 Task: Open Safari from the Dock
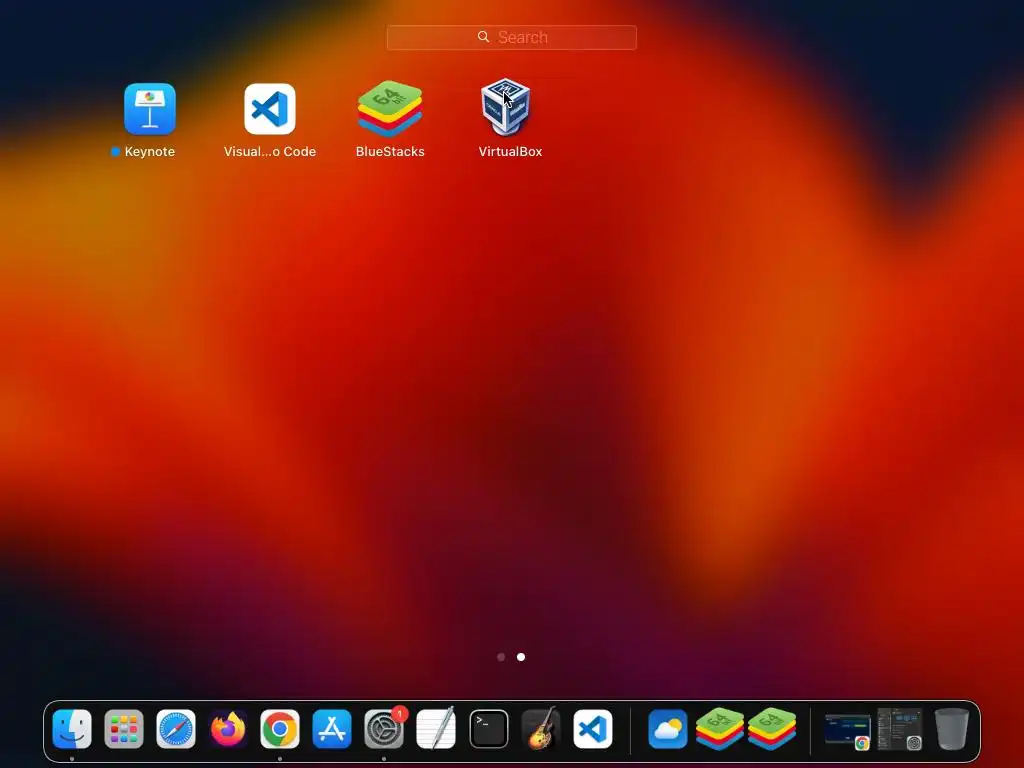coord(176,729)
